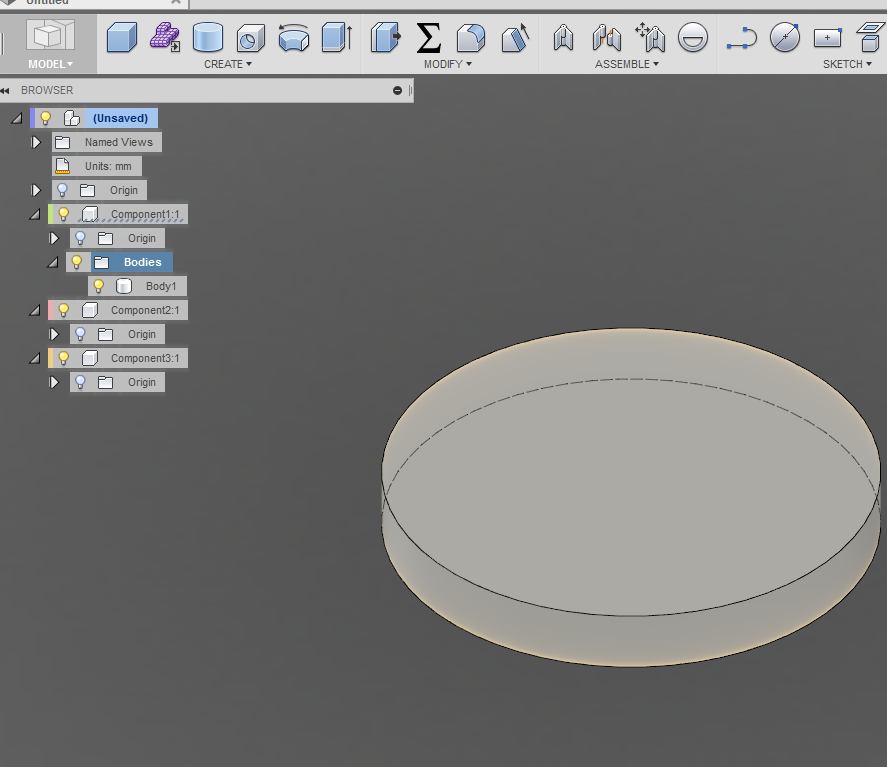This screenshot has width=887, height=767.
Task: Select the Cylinder primitive tool
Action: tap(207, 38)
